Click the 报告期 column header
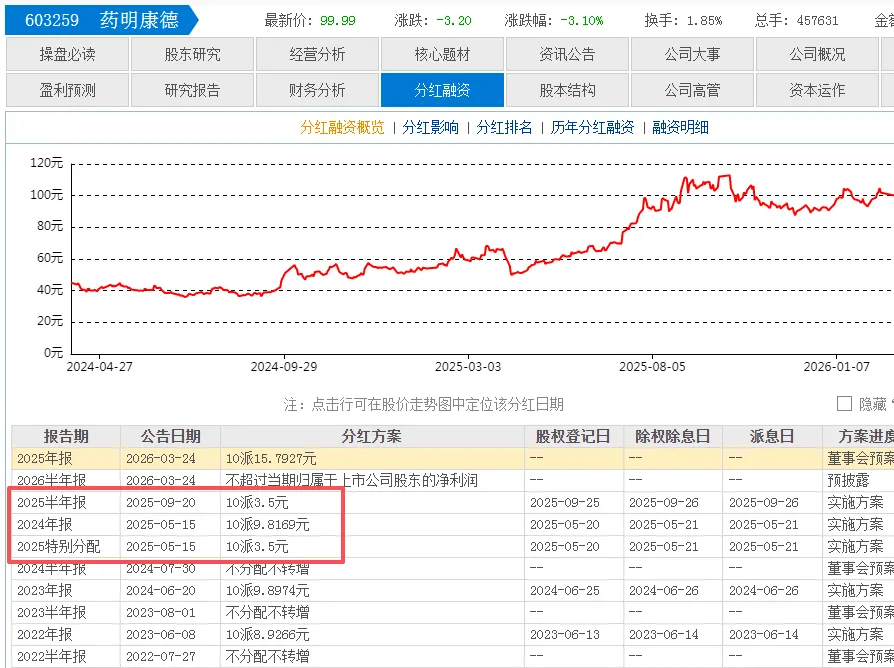894x668 pixels. [66, 437]
